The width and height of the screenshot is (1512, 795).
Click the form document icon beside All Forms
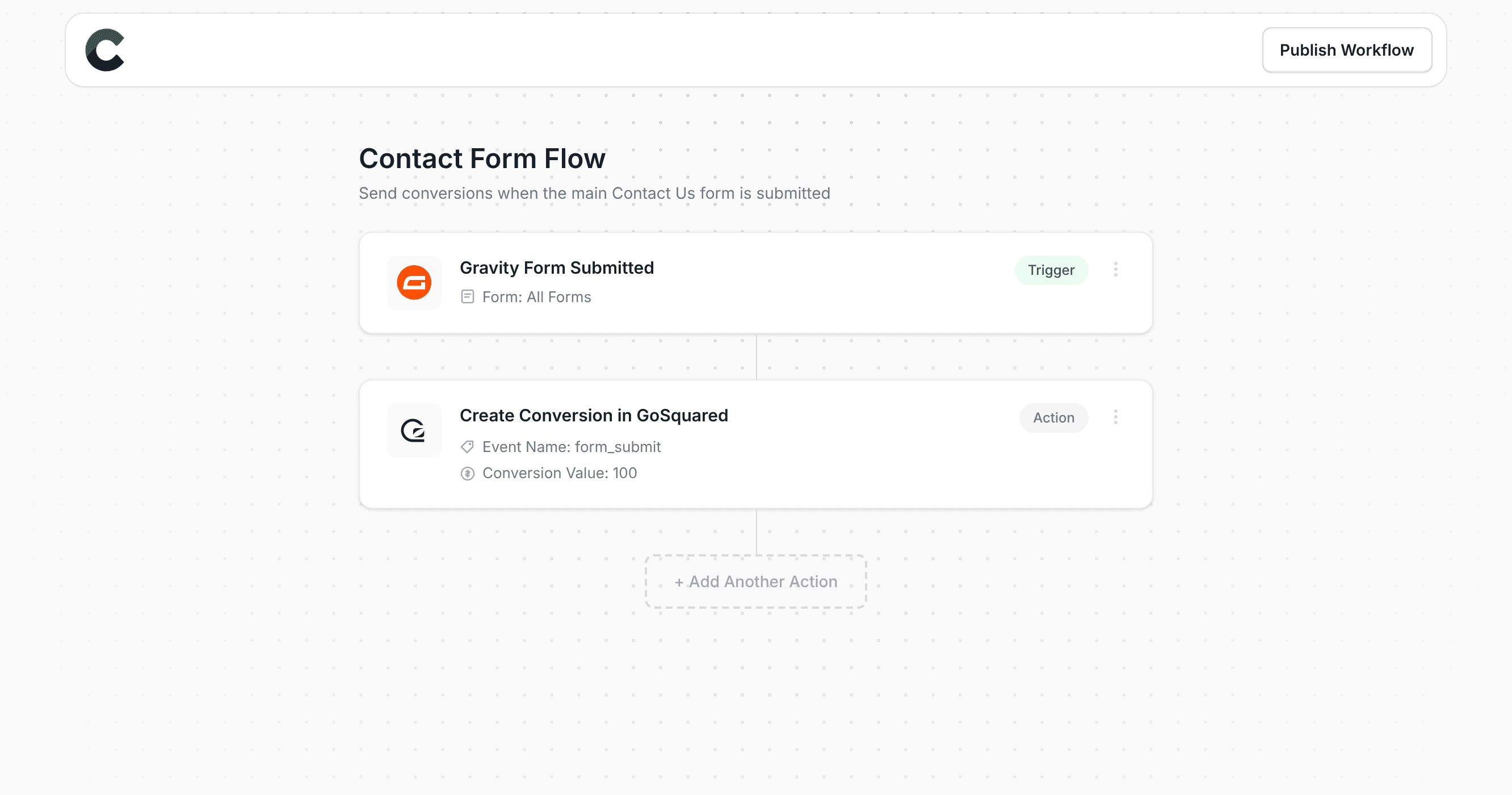467,296
